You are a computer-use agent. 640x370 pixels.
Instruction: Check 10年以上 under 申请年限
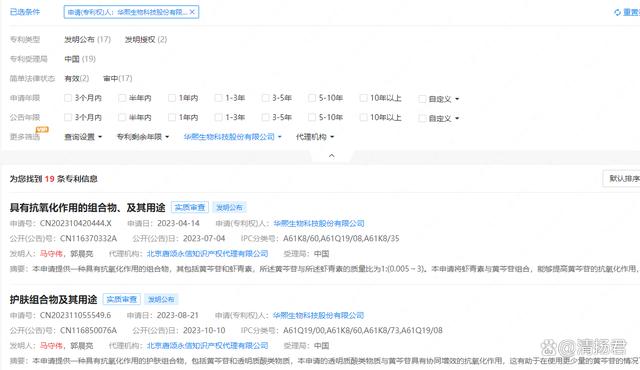pos(363,98)
